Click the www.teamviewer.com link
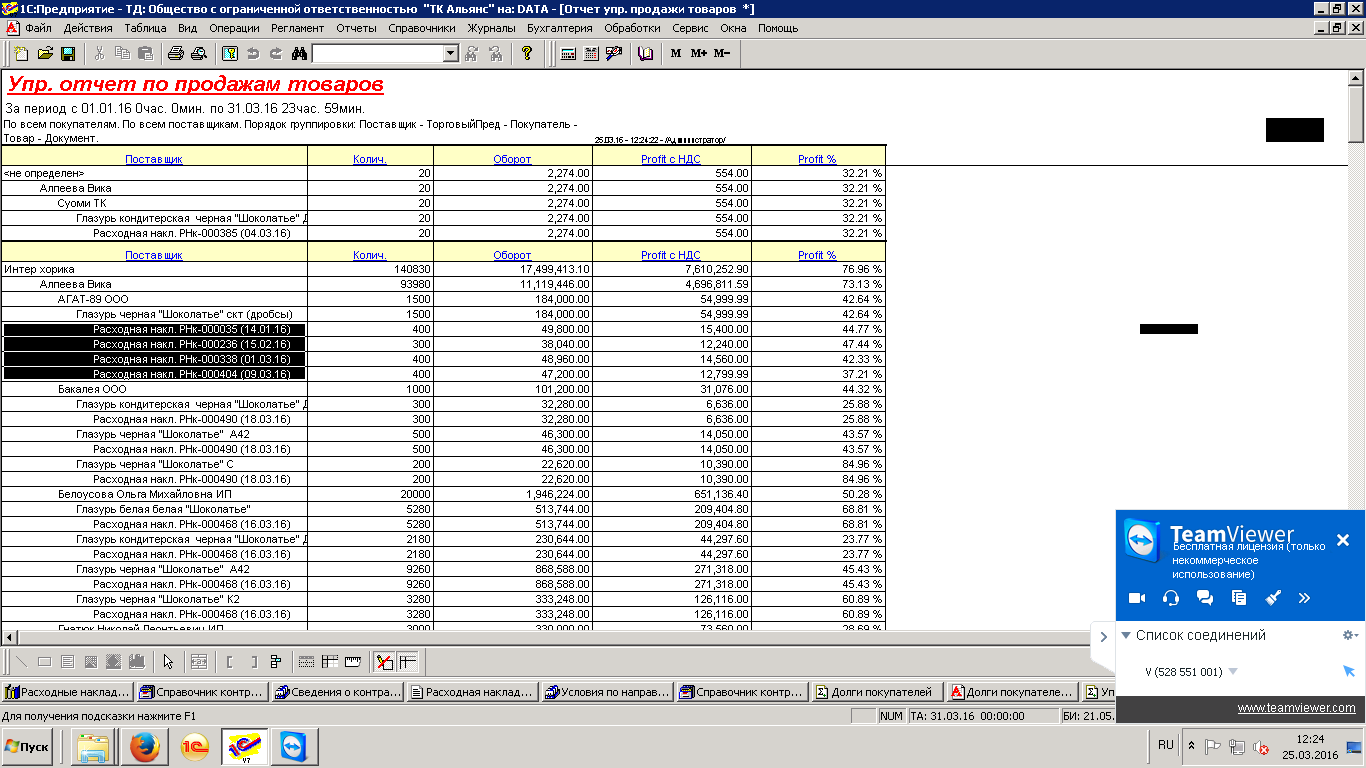Screen dimensions: 1366x768 point(1296,708)
